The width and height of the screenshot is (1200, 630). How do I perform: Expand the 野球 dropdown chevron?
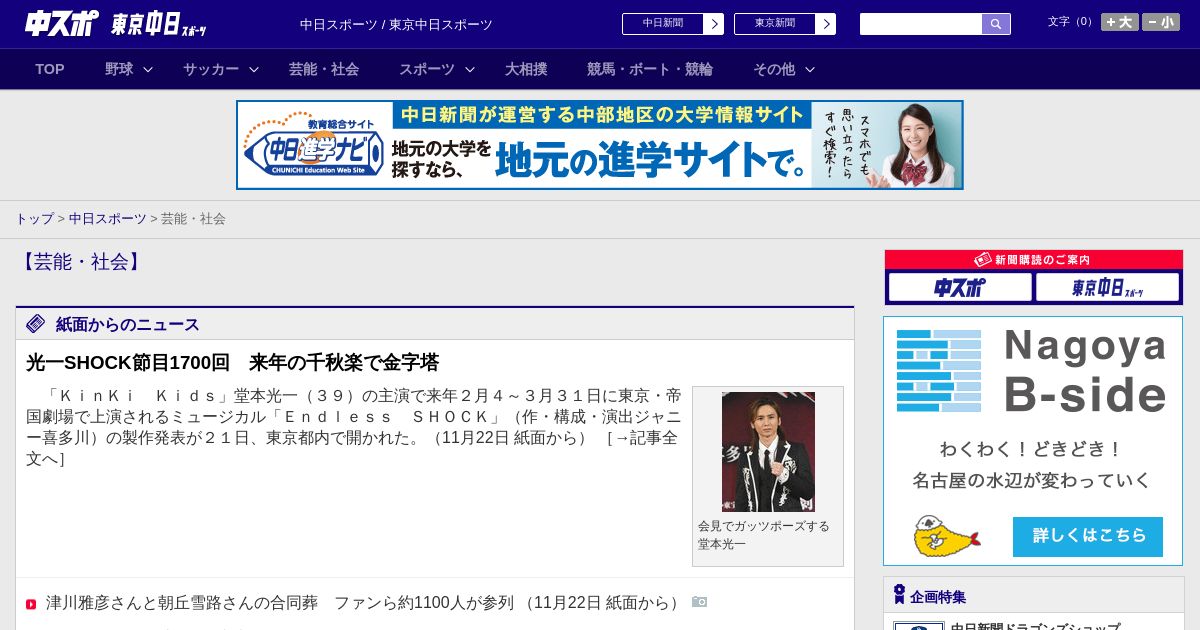148,69
